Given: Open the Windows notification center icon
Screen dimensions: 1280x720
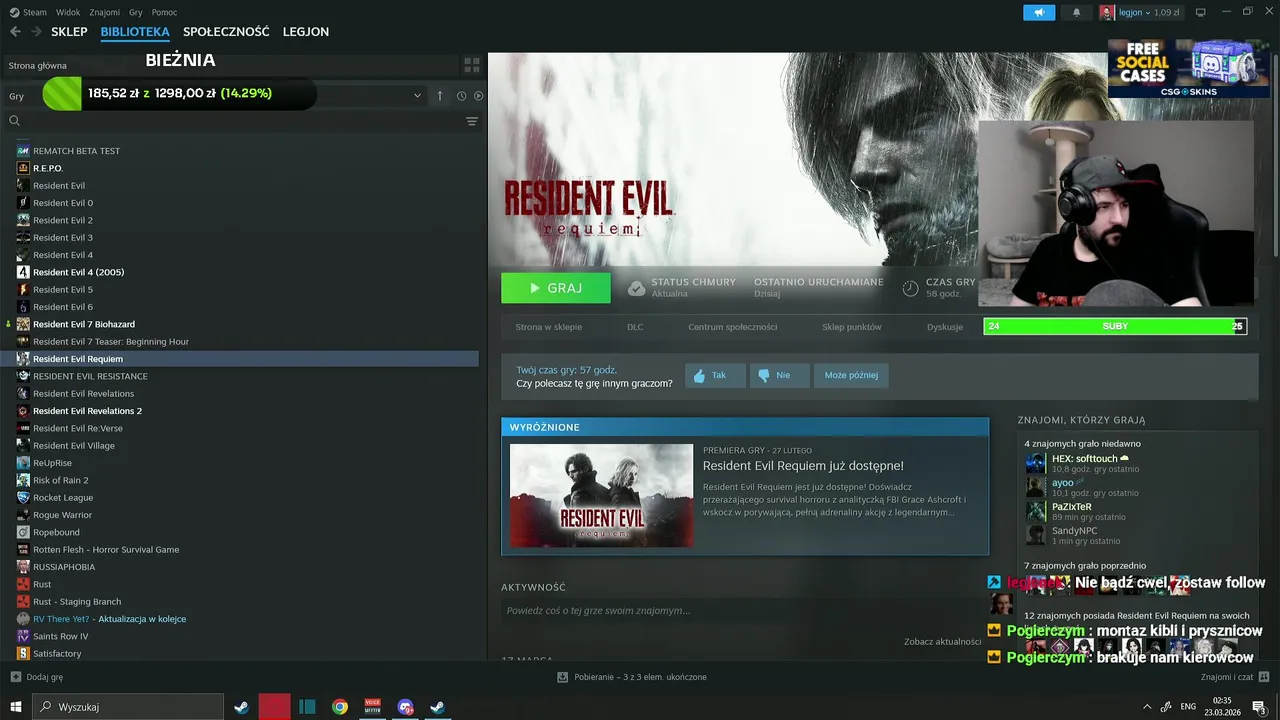Looking at the screenshot, I should point(1259,707).
